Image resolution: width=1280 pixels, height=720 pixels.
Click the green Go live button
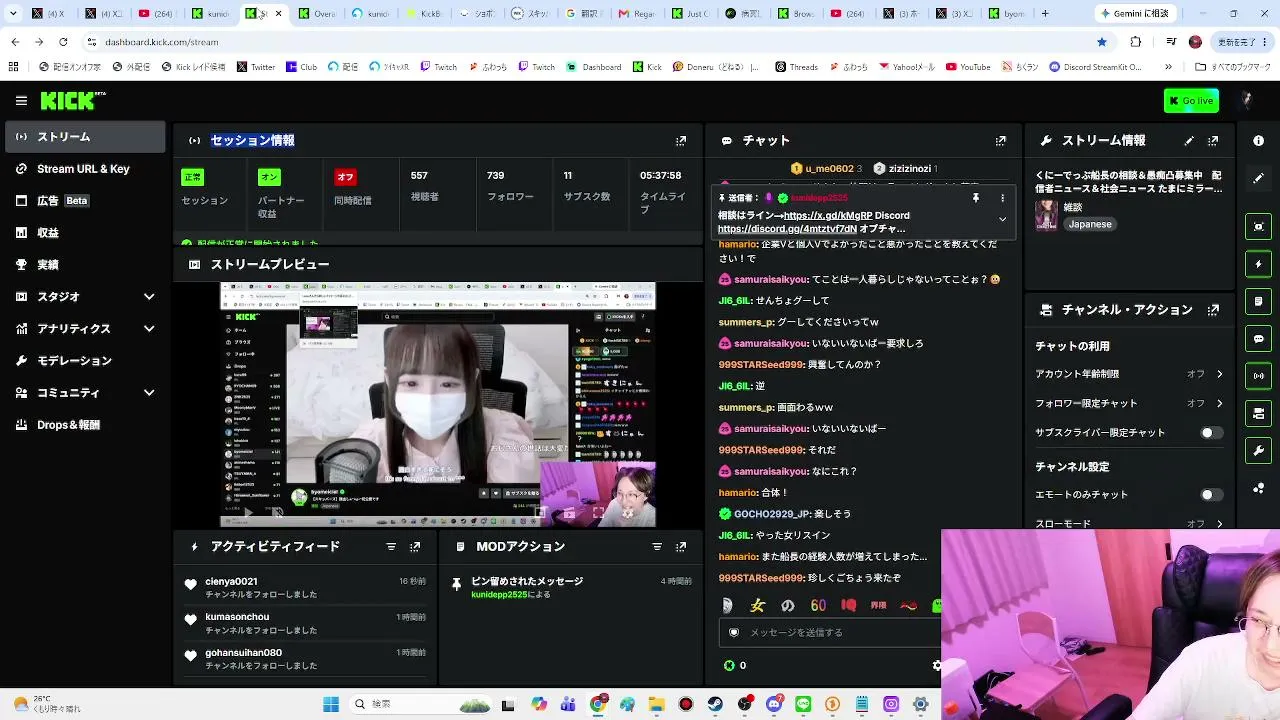pyautogui.click(x=1191, y=101)
